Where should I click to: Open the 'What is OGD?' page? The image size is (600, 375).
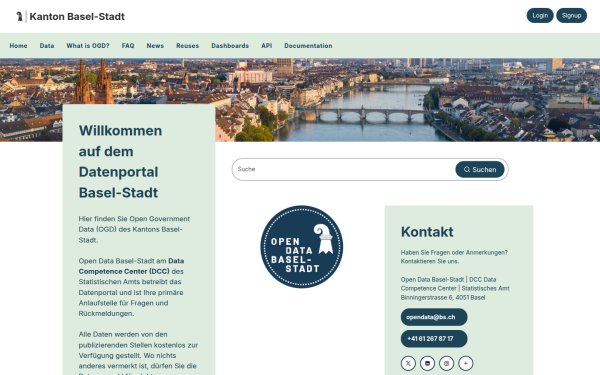[88, 46]
